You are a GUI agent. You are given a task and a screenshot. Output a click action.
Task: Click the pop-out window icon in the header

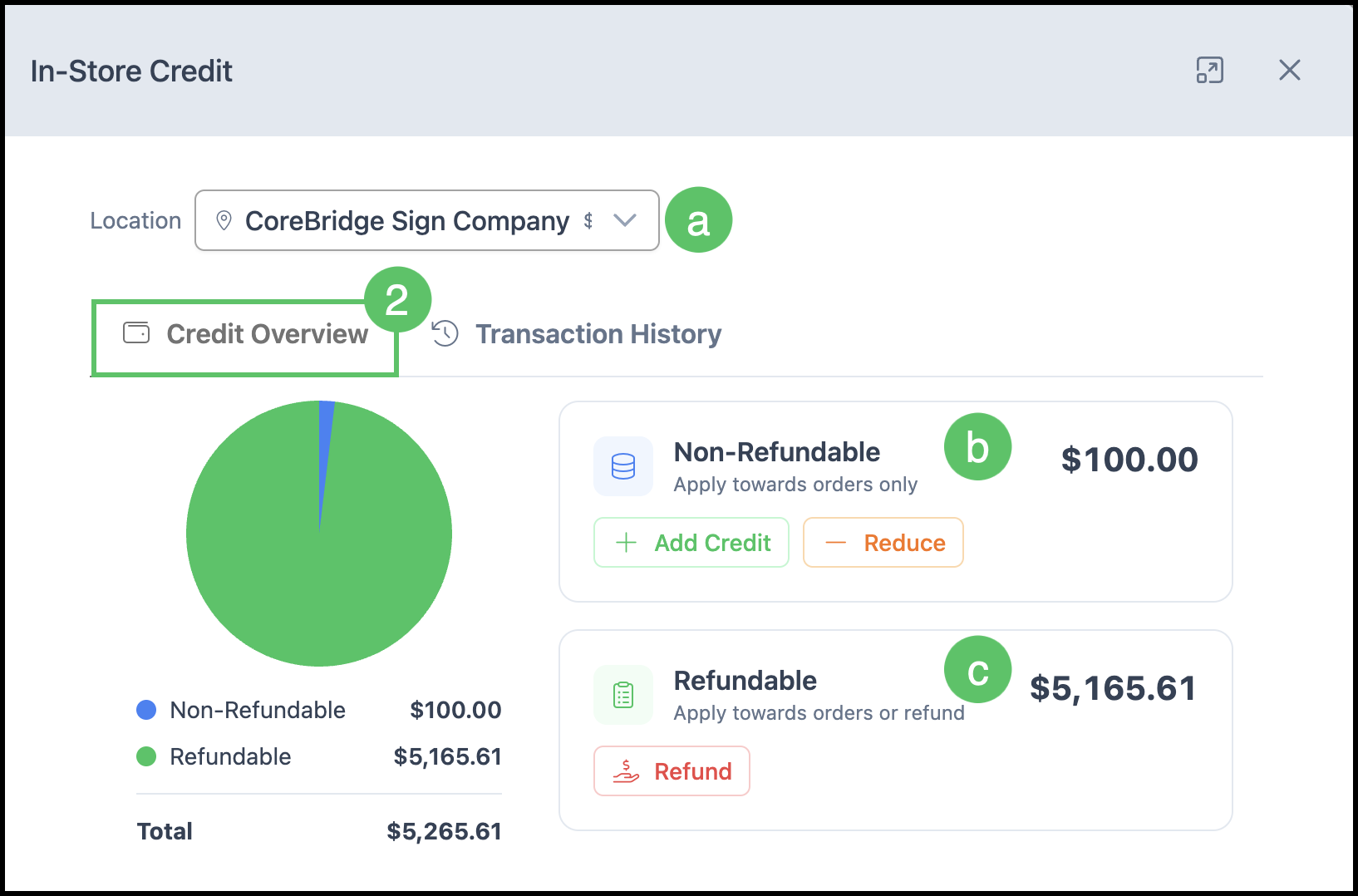pyautogui.click(x=1209, y=71)
